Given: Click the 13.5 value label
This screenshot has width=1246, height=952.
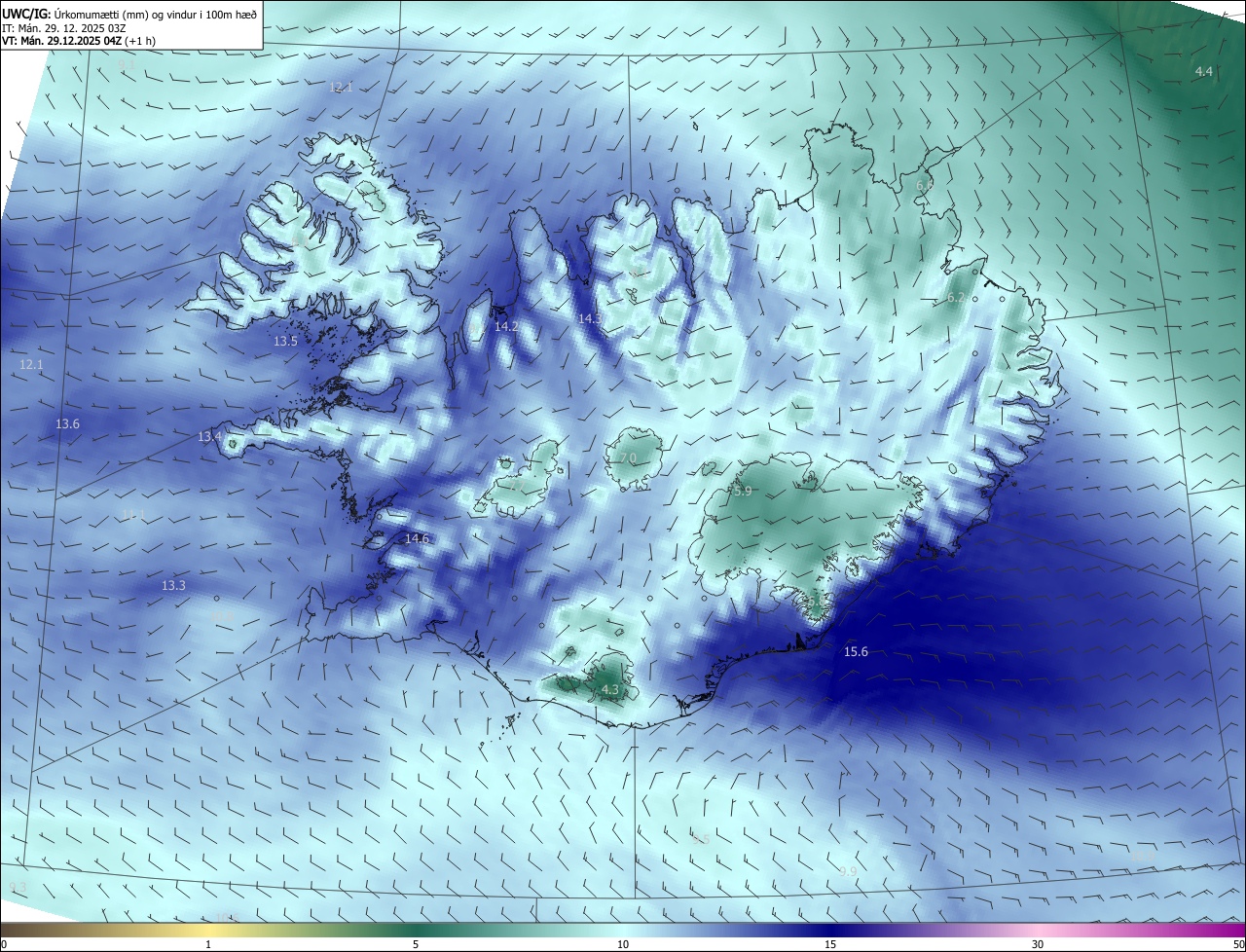Looking at the screenshot, I should [x=285, y=342].
